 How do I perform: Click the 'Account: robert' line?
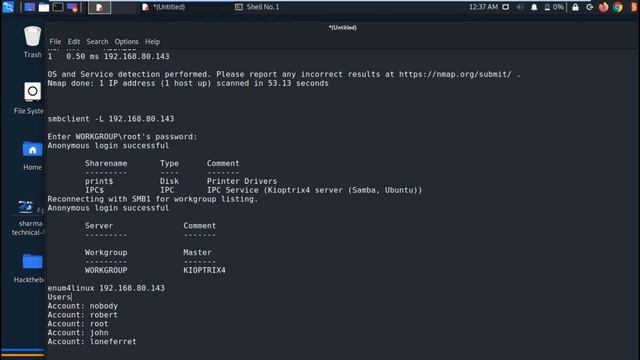click(x=82, y=315)
